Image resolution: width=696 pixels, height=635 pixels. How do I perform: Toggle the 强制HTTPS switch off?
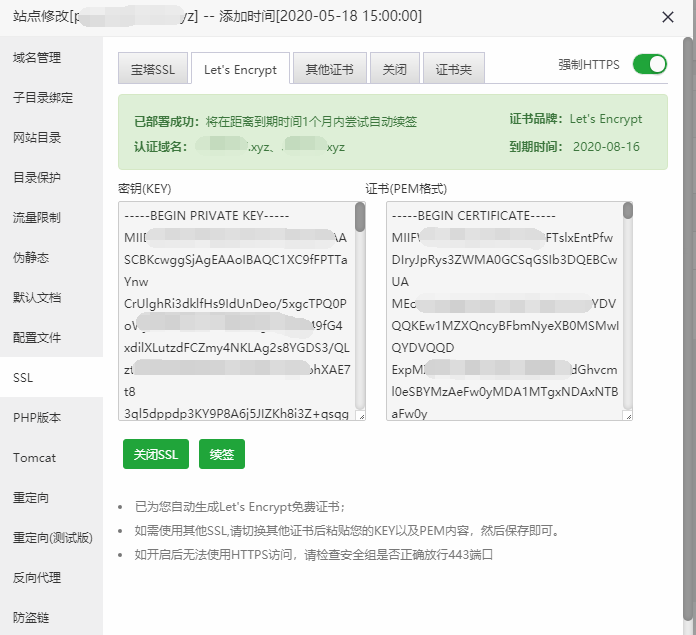coord(650,64)
